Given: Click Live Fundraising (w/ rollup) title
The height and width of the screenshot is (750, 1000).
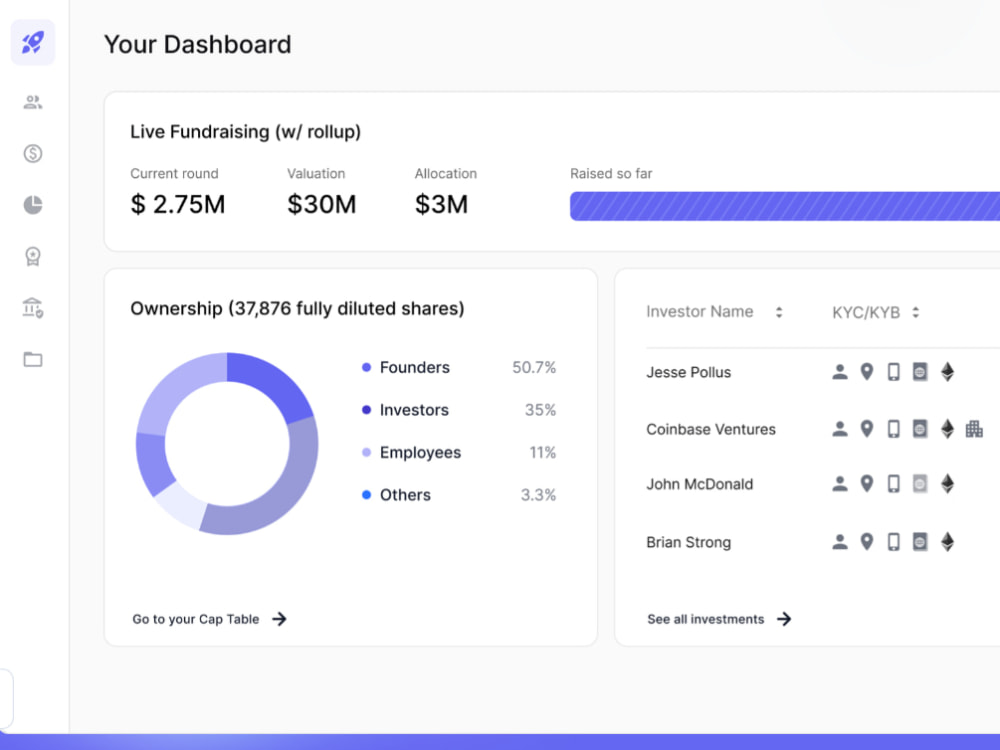Looking at the screenshot, I should pyautogui.click(x=246, y=132).
